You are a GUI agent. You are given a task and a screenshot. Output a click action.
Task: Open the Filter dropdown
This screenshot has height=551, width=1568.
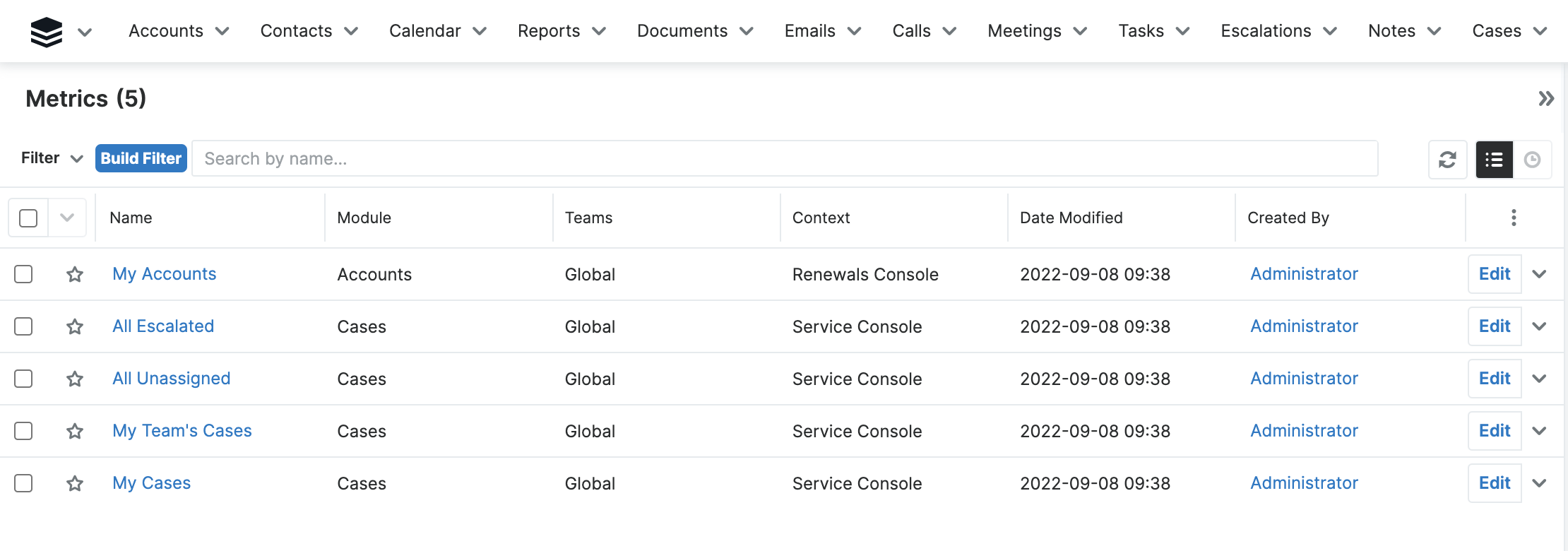click(52, 158)
